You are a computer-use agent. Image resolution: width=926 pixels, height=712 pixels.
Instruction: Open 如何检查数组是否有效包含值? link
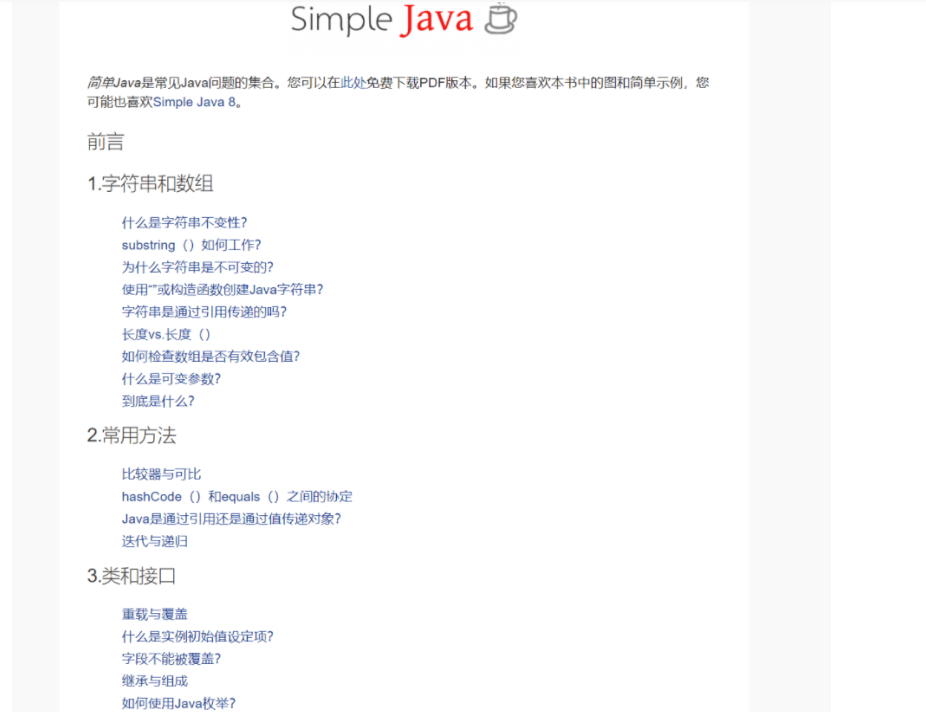[x=211, y=357]
